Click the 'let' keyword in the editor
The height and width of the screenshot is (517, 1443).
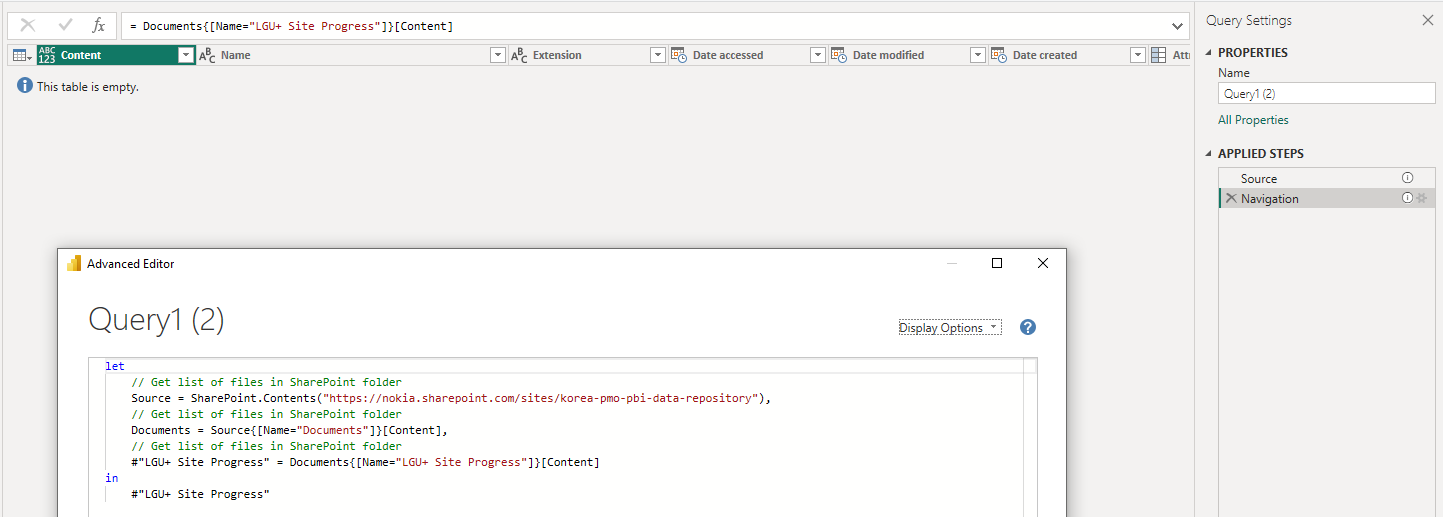tap(114, 366)
